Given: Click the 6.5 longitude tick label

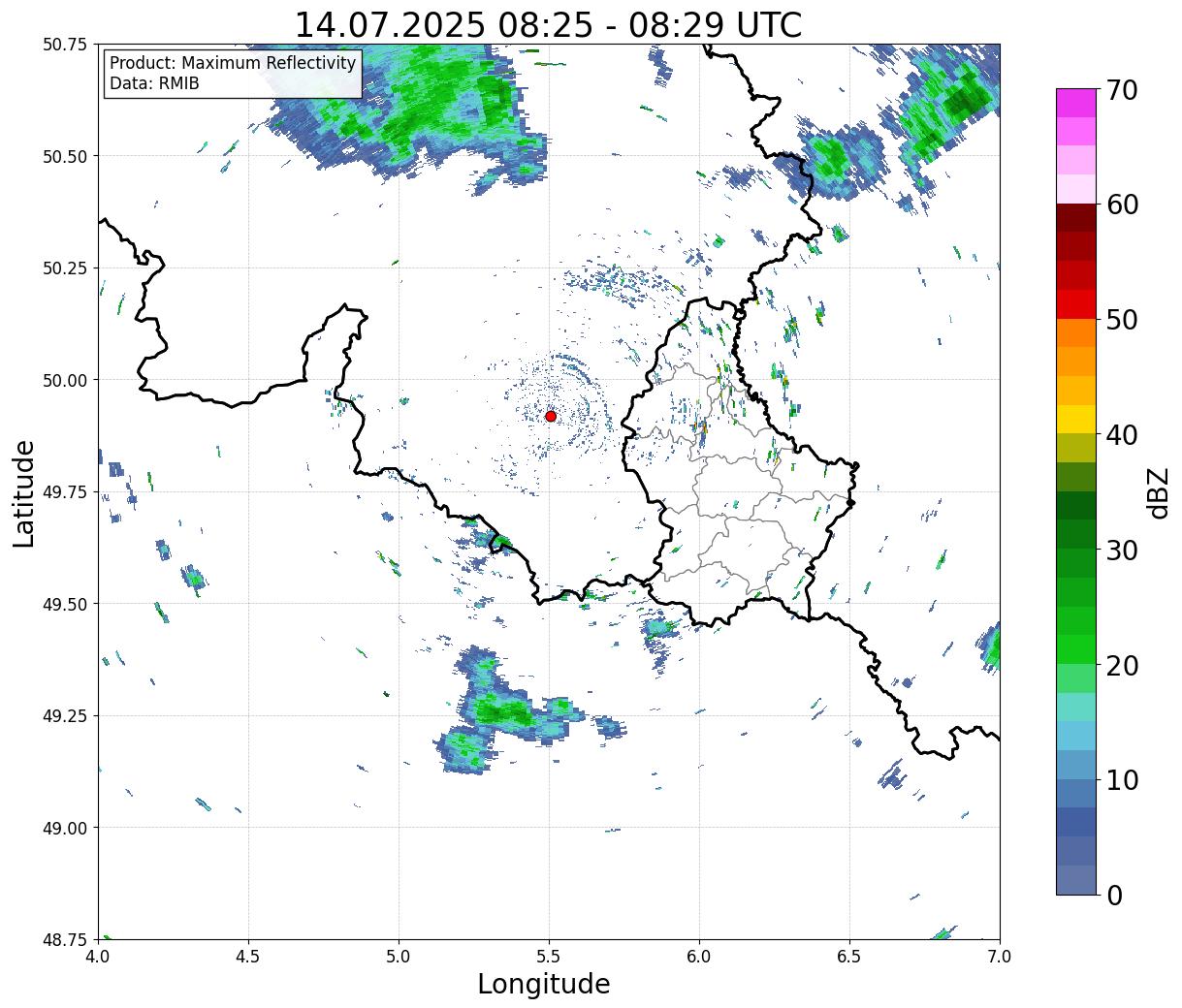Looking at the screenshot, I should 849,957.
